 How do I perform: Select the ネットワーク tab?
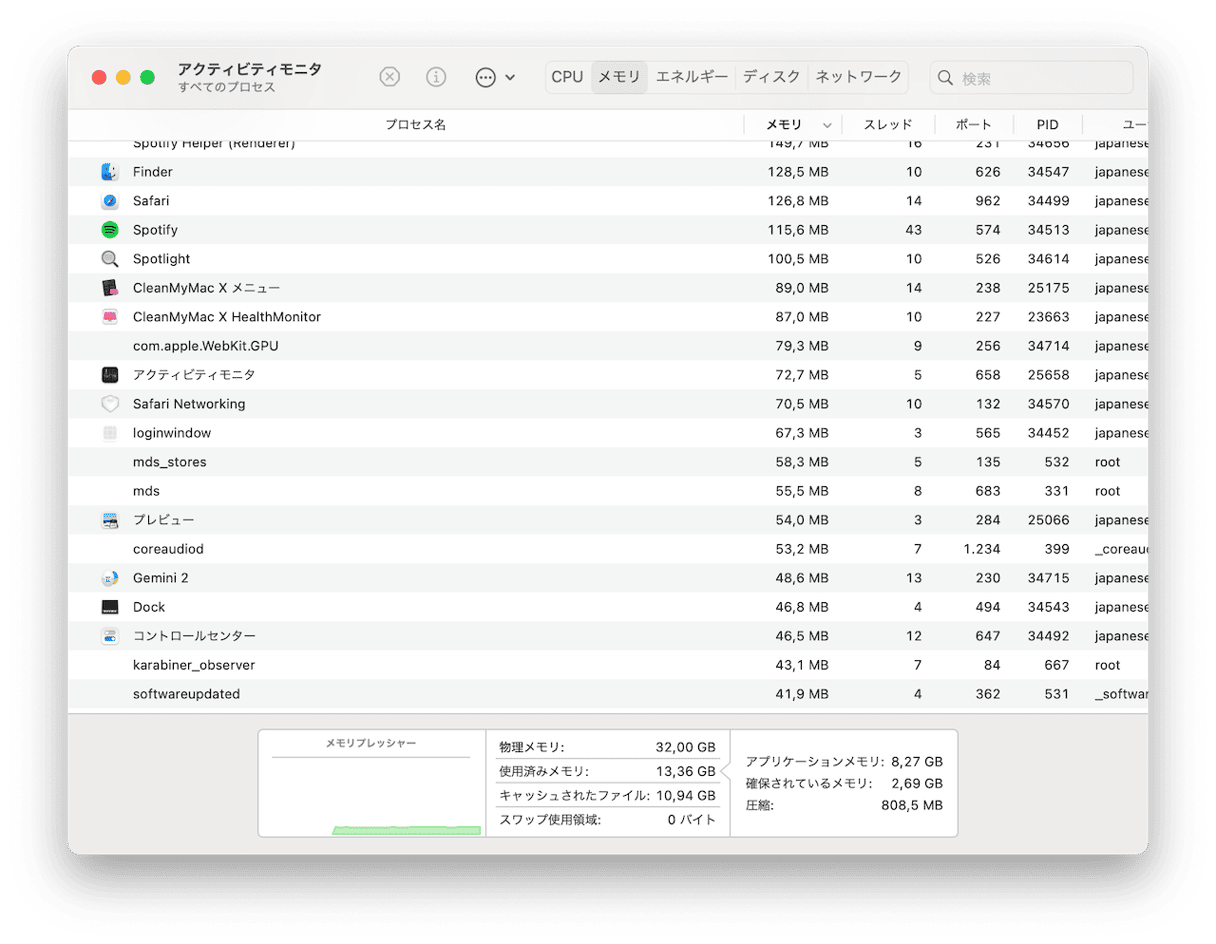point(858,77)
